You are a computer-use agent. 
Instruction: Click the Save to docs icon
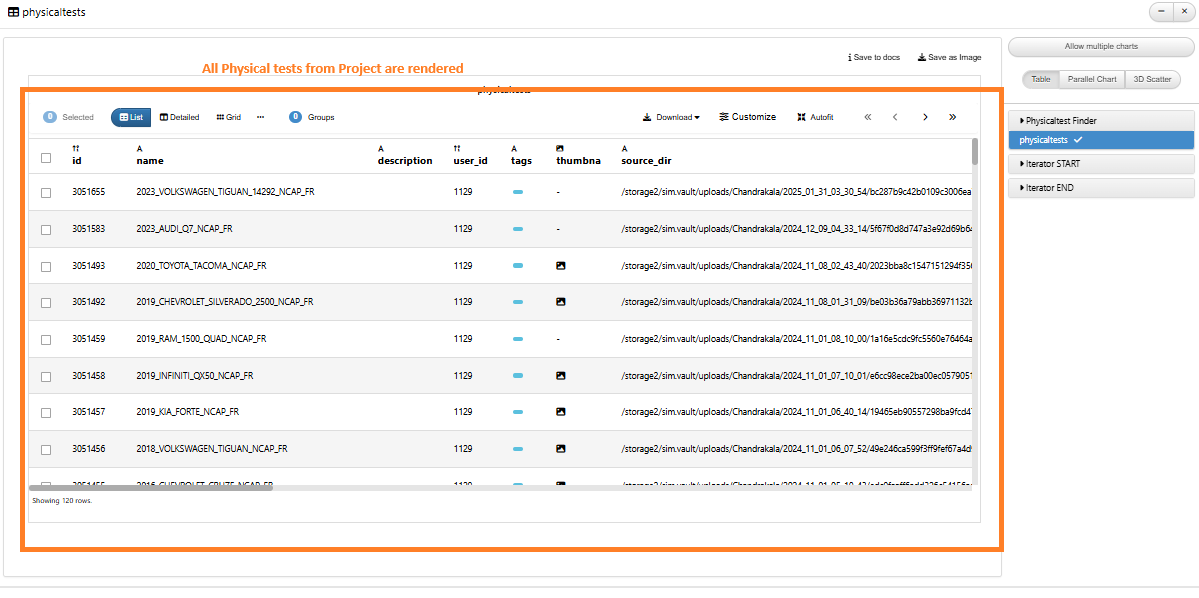pyautogui.click(x=850, y=58)
